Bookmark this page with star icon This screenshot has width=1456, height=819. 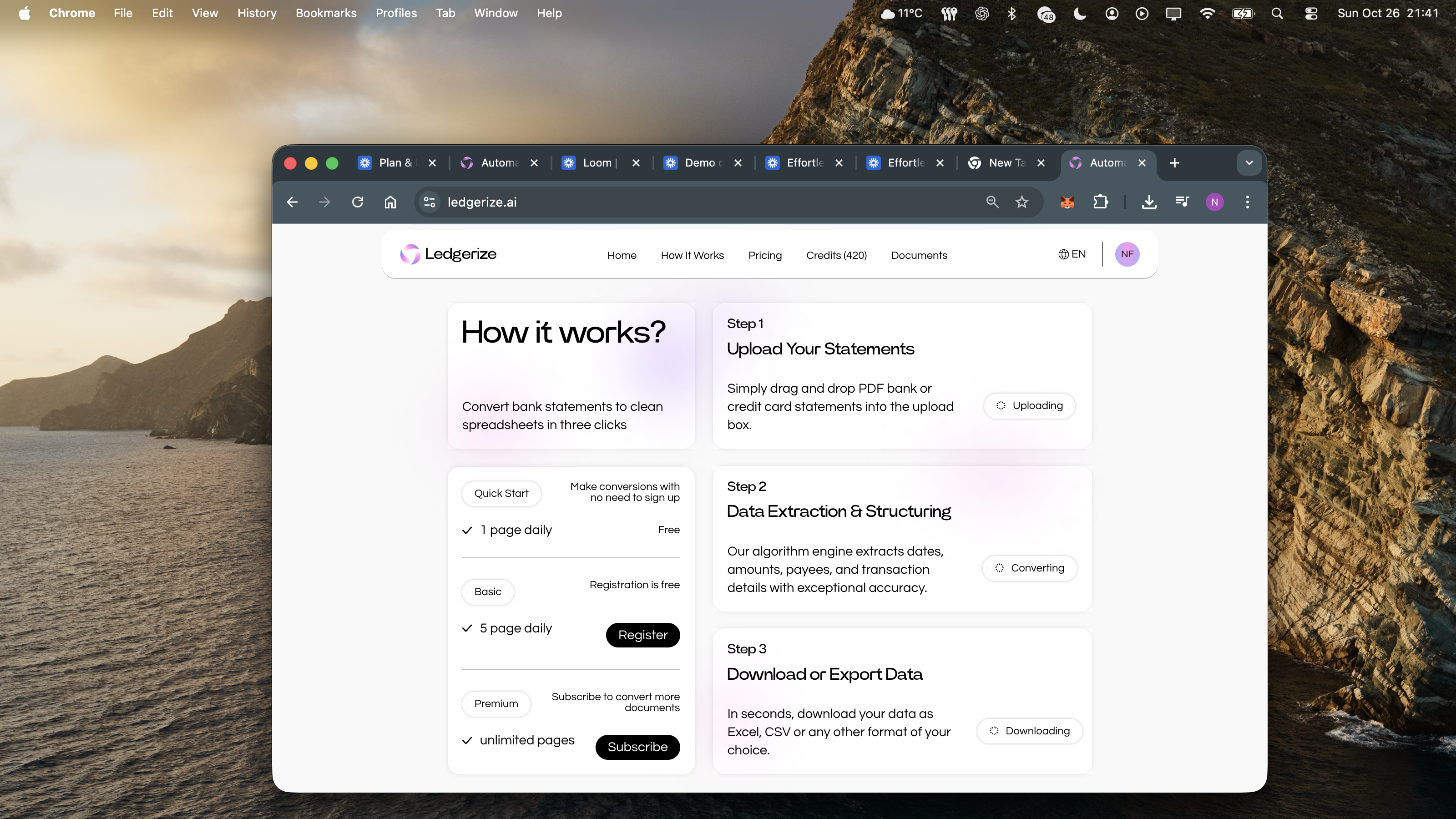click(1021, 202)
